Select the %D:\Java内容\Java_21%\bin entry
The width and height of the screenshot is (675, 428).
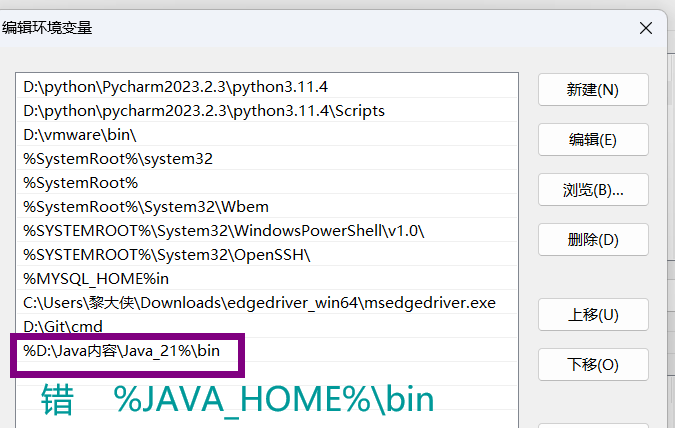pos(266,351)
